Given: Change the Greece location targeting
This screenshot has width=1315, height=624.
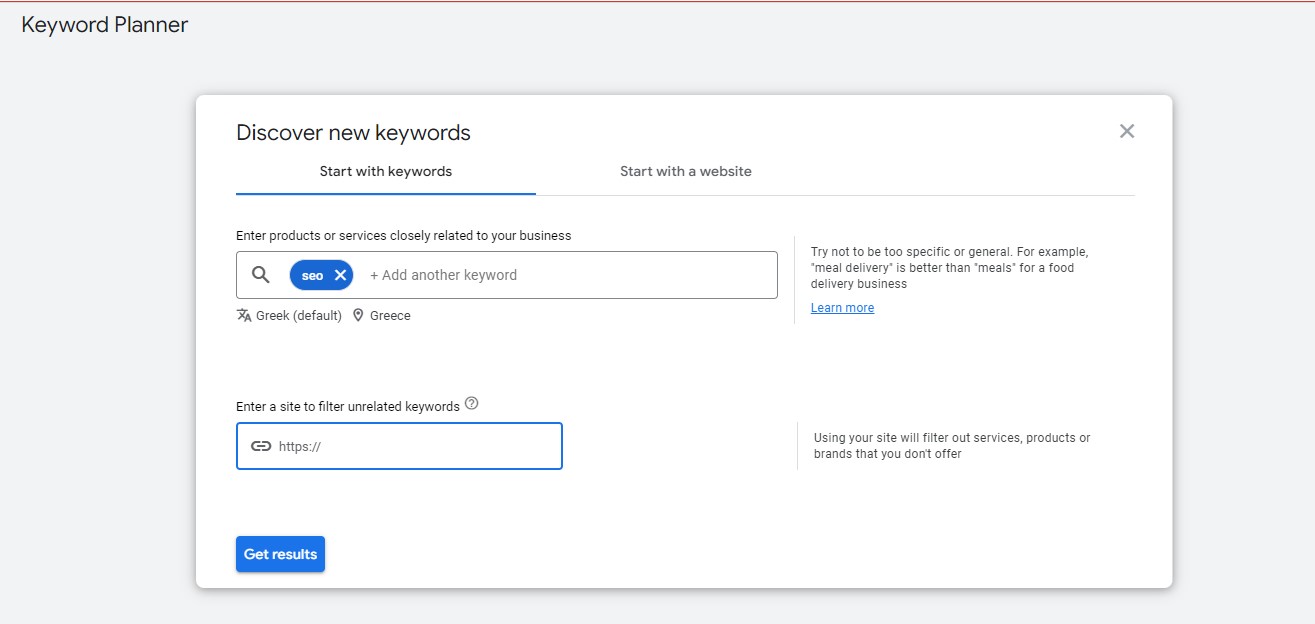Looking at the screenshot, I should click(390, 315).
